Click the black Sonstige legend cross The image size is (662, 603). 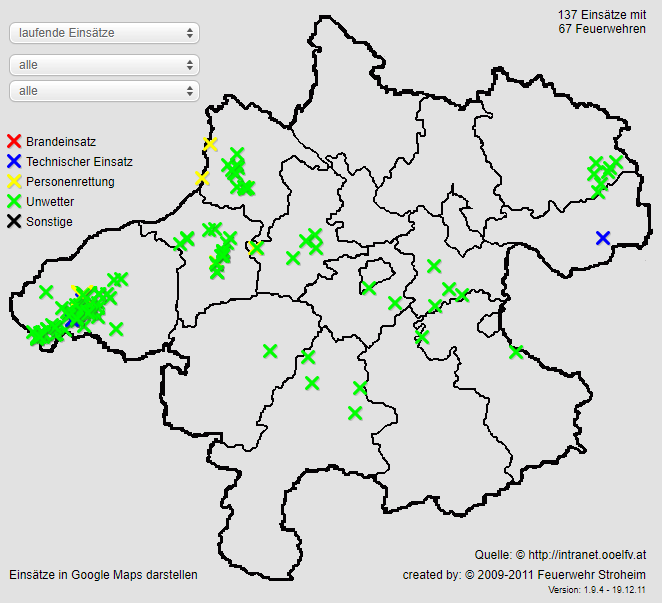pos(14,222)
